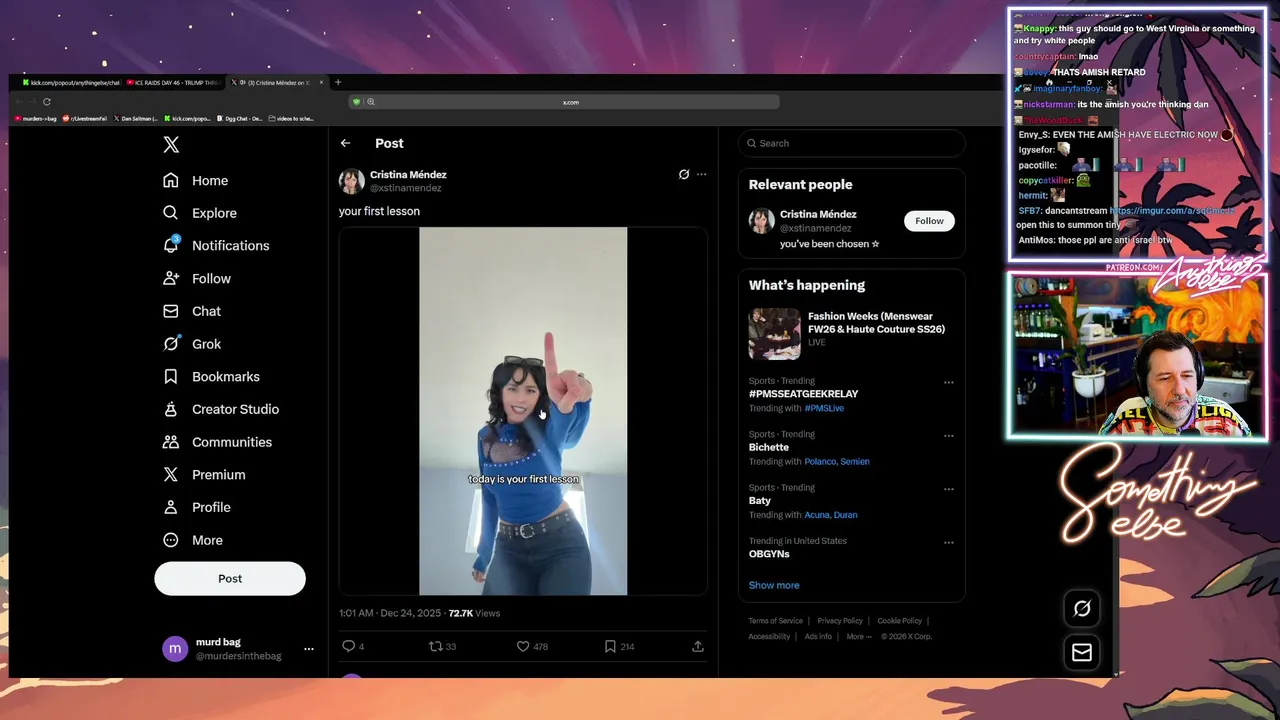The height and width of the screenshot is (720, 1280).
Task: Click the Polanco related trend link
Action: point(820,462)
